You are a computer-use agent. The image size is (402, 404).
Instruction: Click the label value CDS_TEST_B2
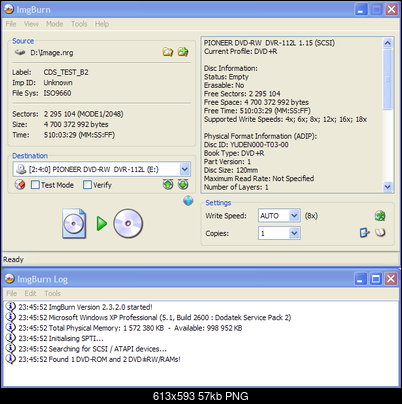(66, 72)
